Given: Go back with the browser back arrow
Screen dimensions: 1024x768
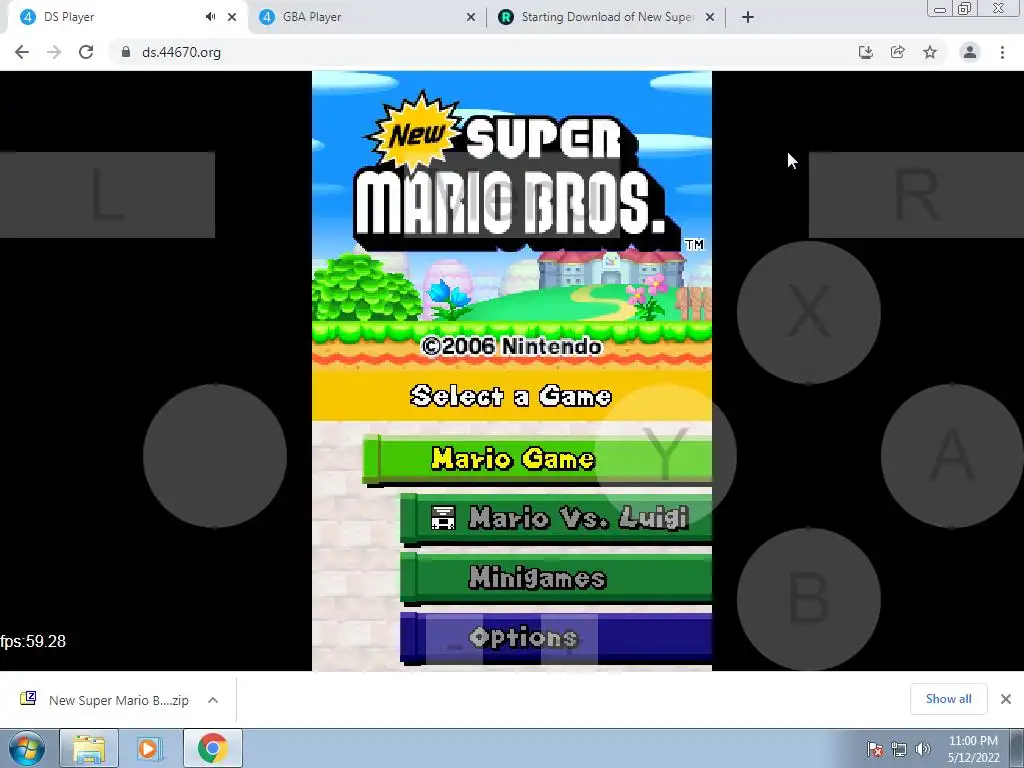Looking at the screenshot, I should (x=22, y=52).
